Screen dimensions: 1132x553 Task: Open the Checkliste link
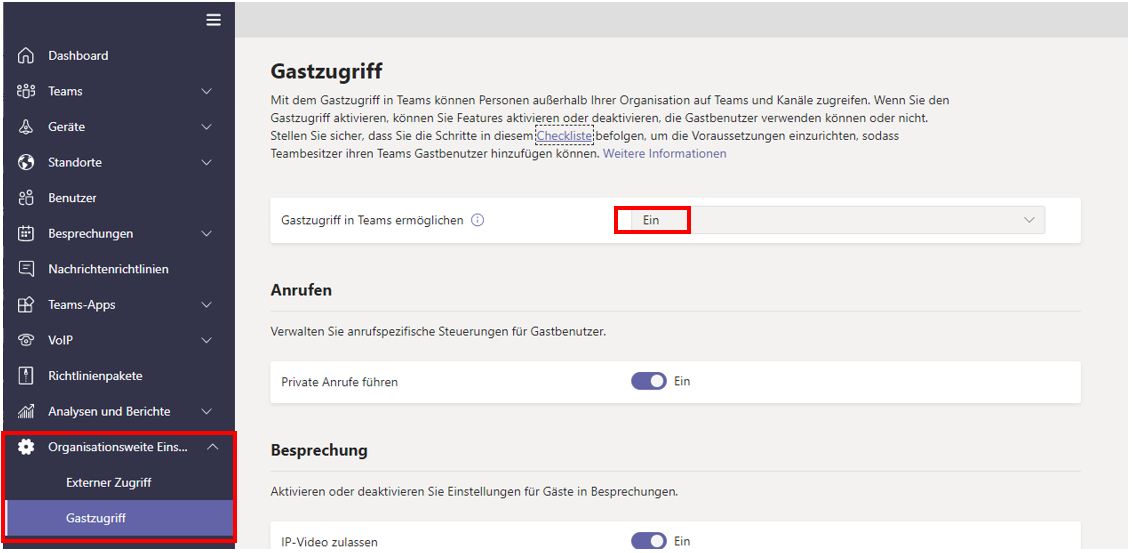tap(565, 135)
